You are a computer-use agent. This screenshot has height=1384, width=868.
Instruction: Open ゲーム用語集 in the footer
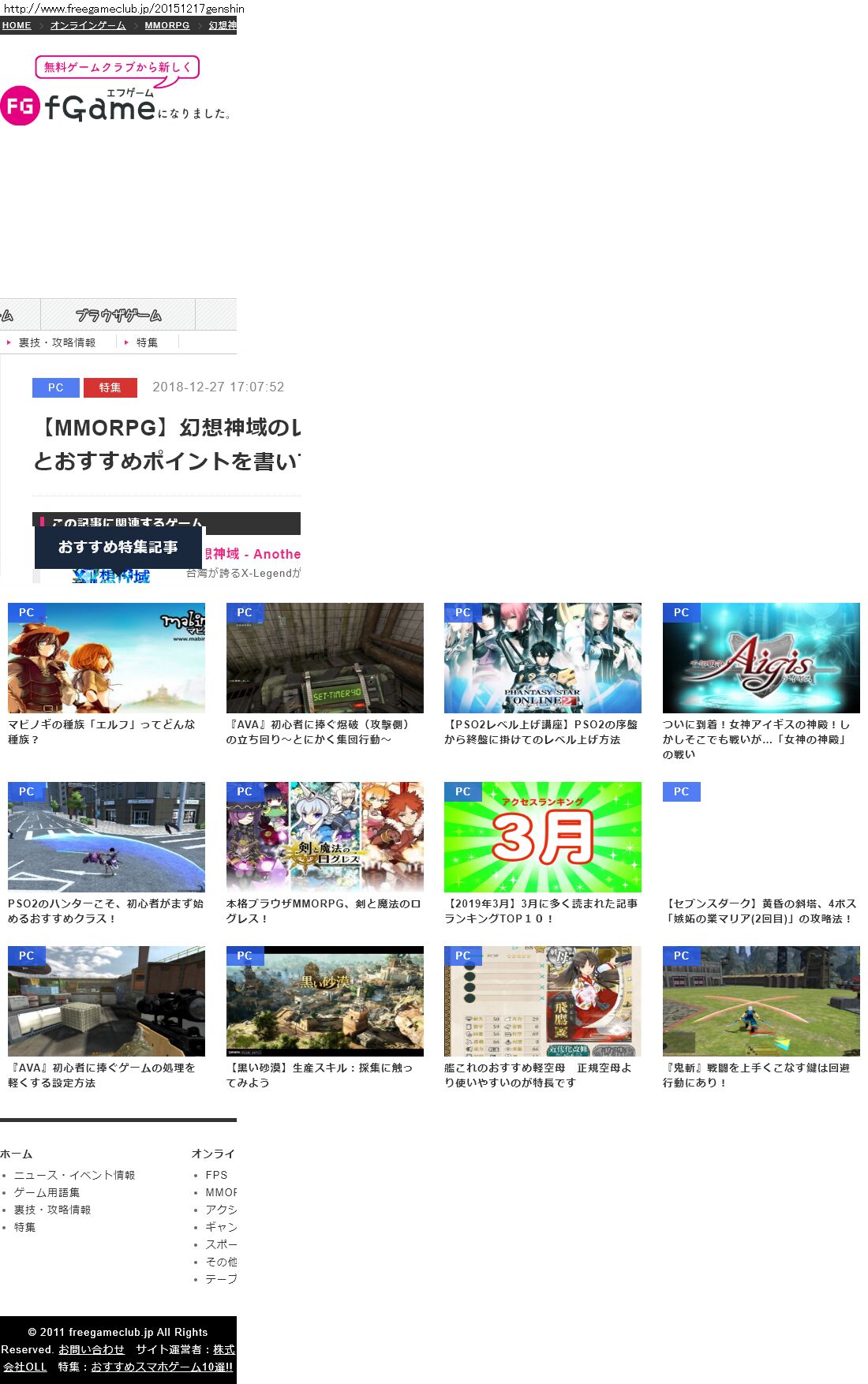coord(47,1192)
